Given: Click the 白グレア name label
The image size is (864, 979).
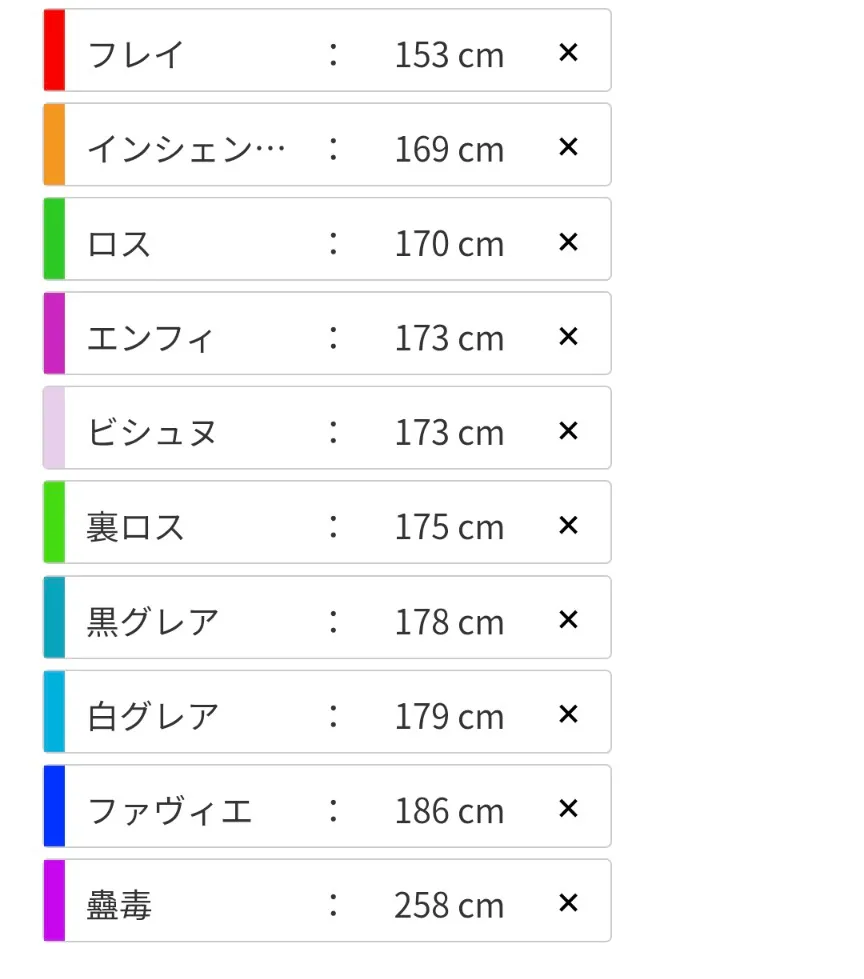Looking at the screenshot, I should pyautogui.click(x=153, y=716).
